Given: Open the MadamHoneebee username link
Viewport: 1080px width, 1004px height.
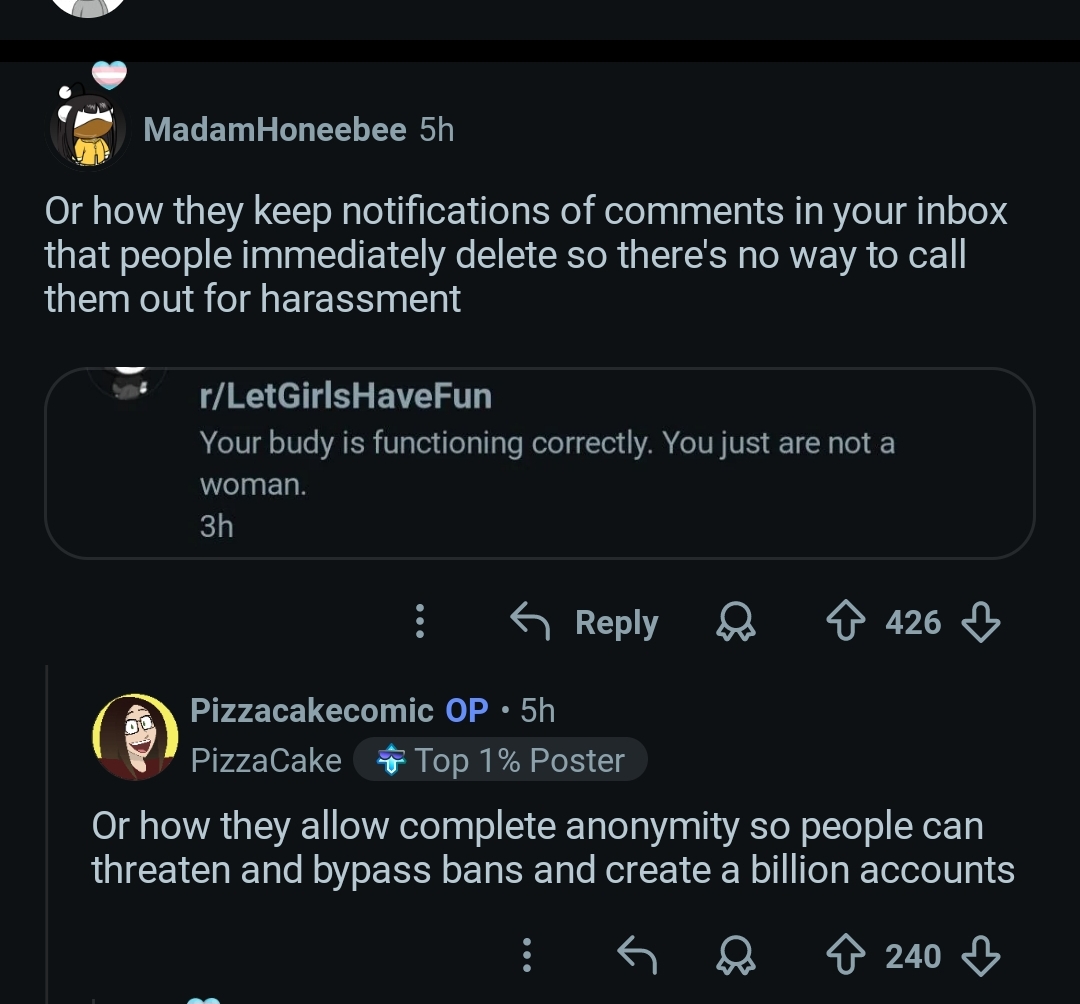Looking at the screenshot, I should [x=274, y=129].
